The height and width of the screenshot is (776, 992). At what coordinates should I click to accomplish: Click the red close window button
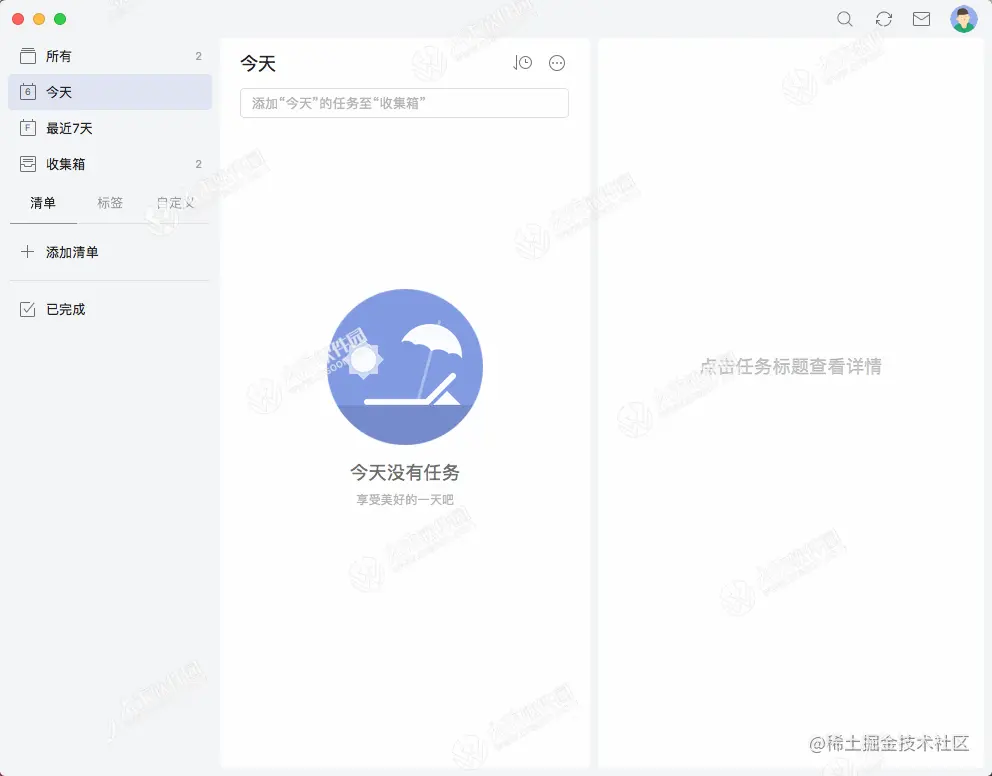pyautogui.click(x=18, y=19)
